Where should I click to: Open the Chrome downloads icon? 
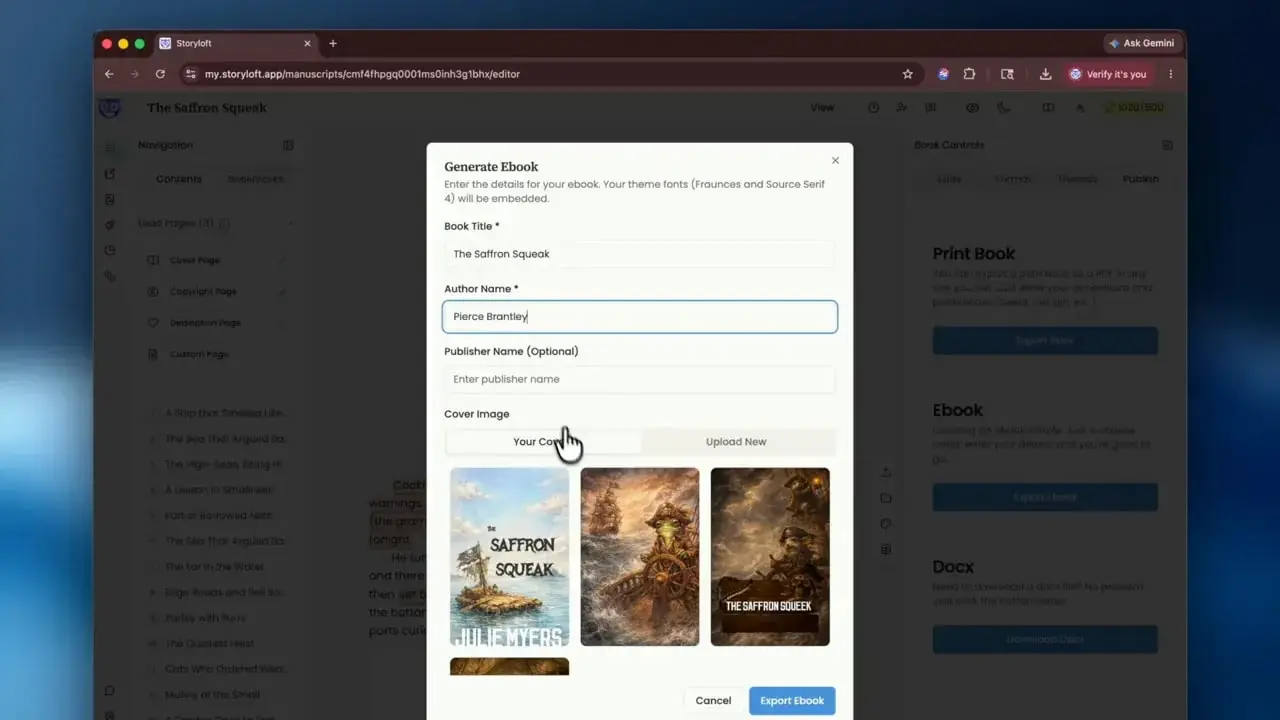[x=1045, y=74]
